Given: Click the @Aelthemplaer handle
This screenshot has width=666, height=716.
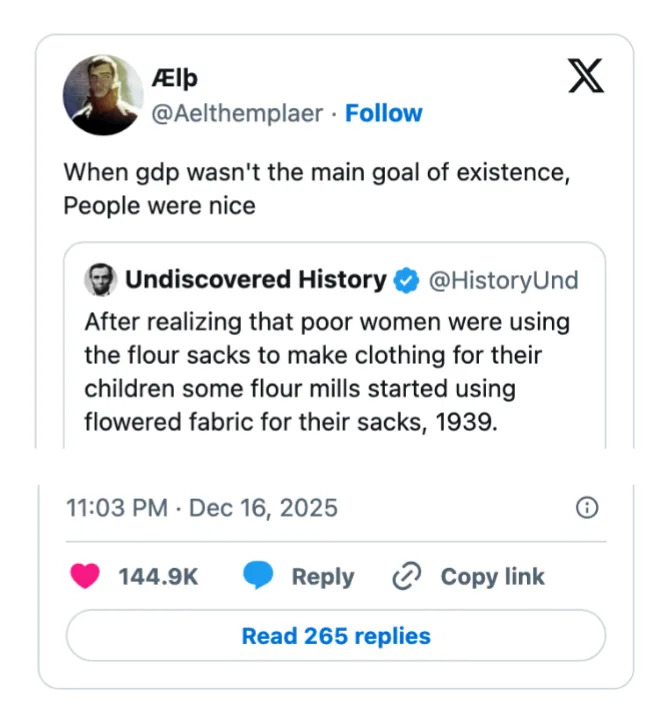Looking at the screenshot, I should point(237,113).
